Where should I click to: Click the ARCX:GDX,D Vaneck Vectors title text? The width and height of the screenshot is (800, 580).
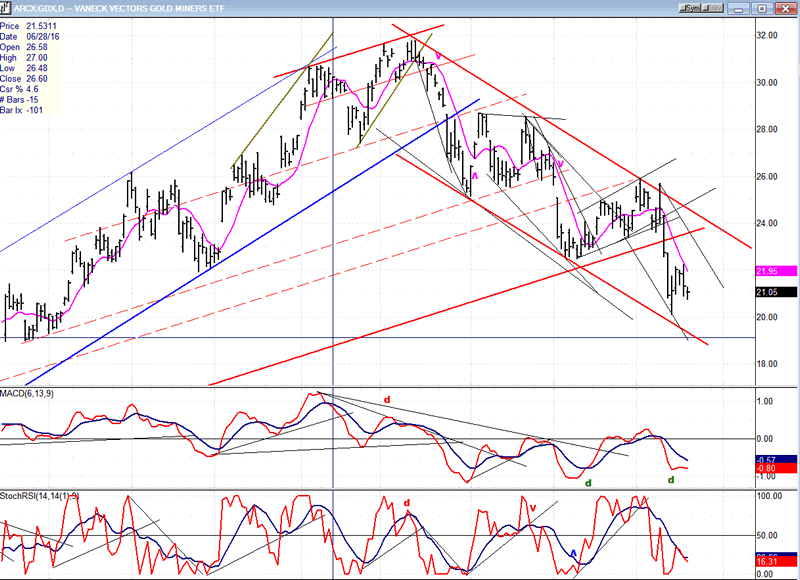pos(119,8)
